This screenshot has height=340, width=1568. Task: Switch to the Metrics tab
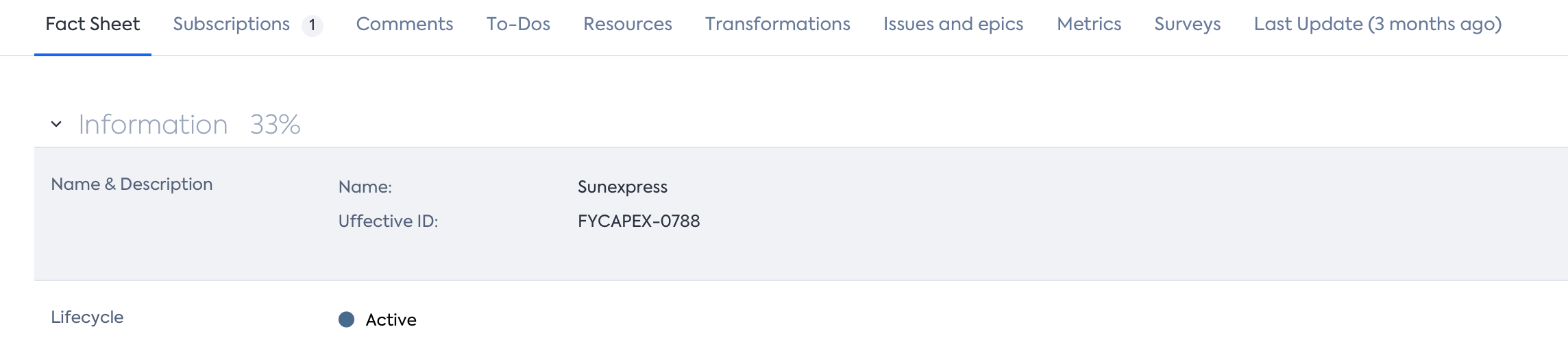pyautogui.click(x=1089, y=24)
